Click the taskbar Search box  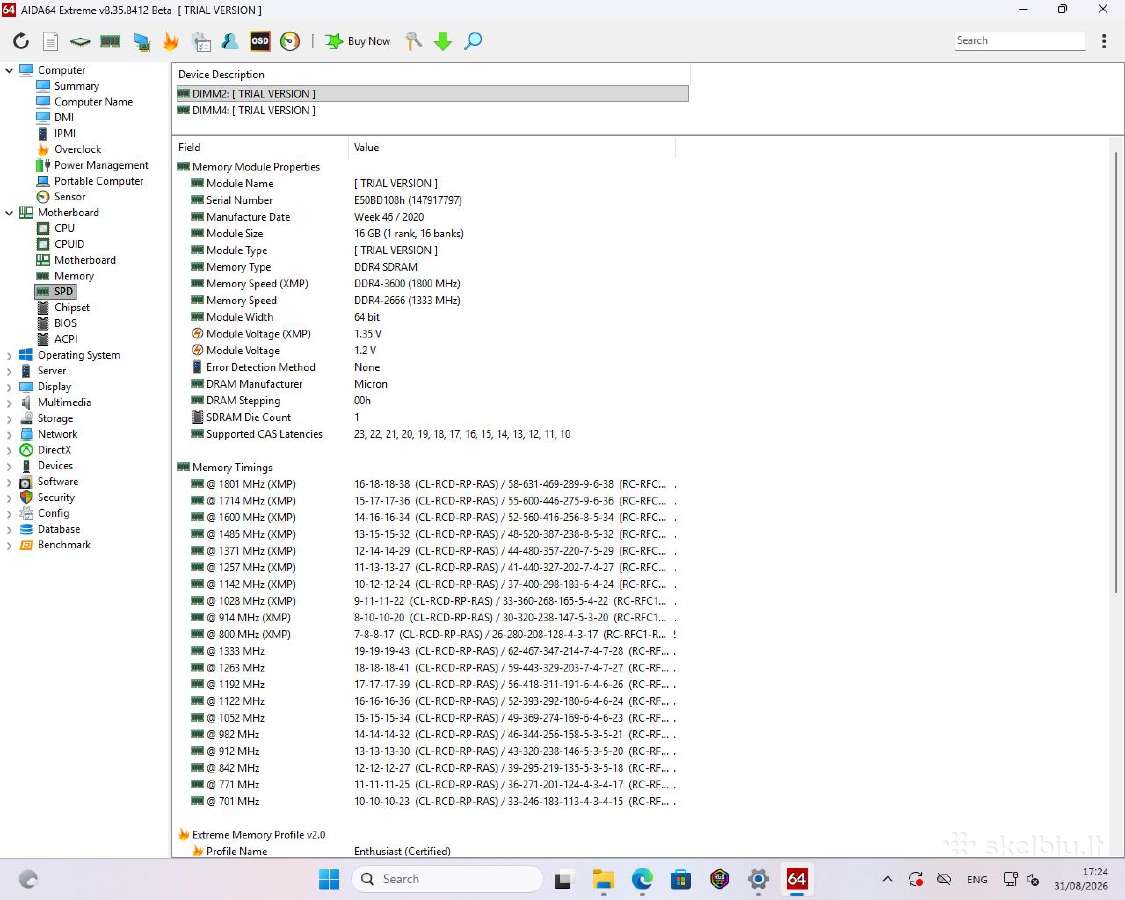pyautogui.click(x=447, y=879)
